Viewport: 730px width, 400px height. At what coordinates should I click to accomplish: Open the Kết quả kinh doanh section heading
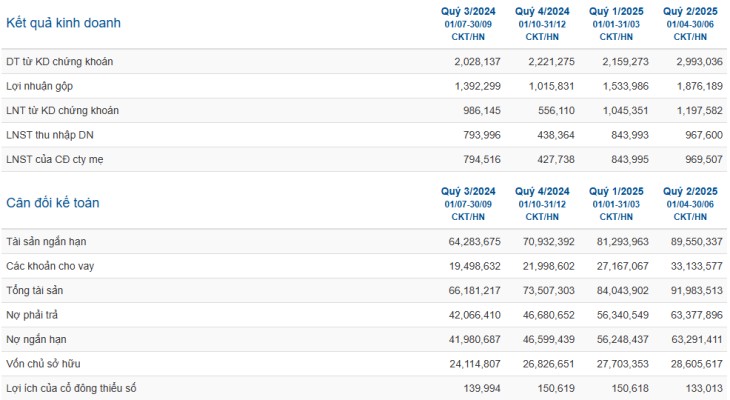tap(63, 23)
